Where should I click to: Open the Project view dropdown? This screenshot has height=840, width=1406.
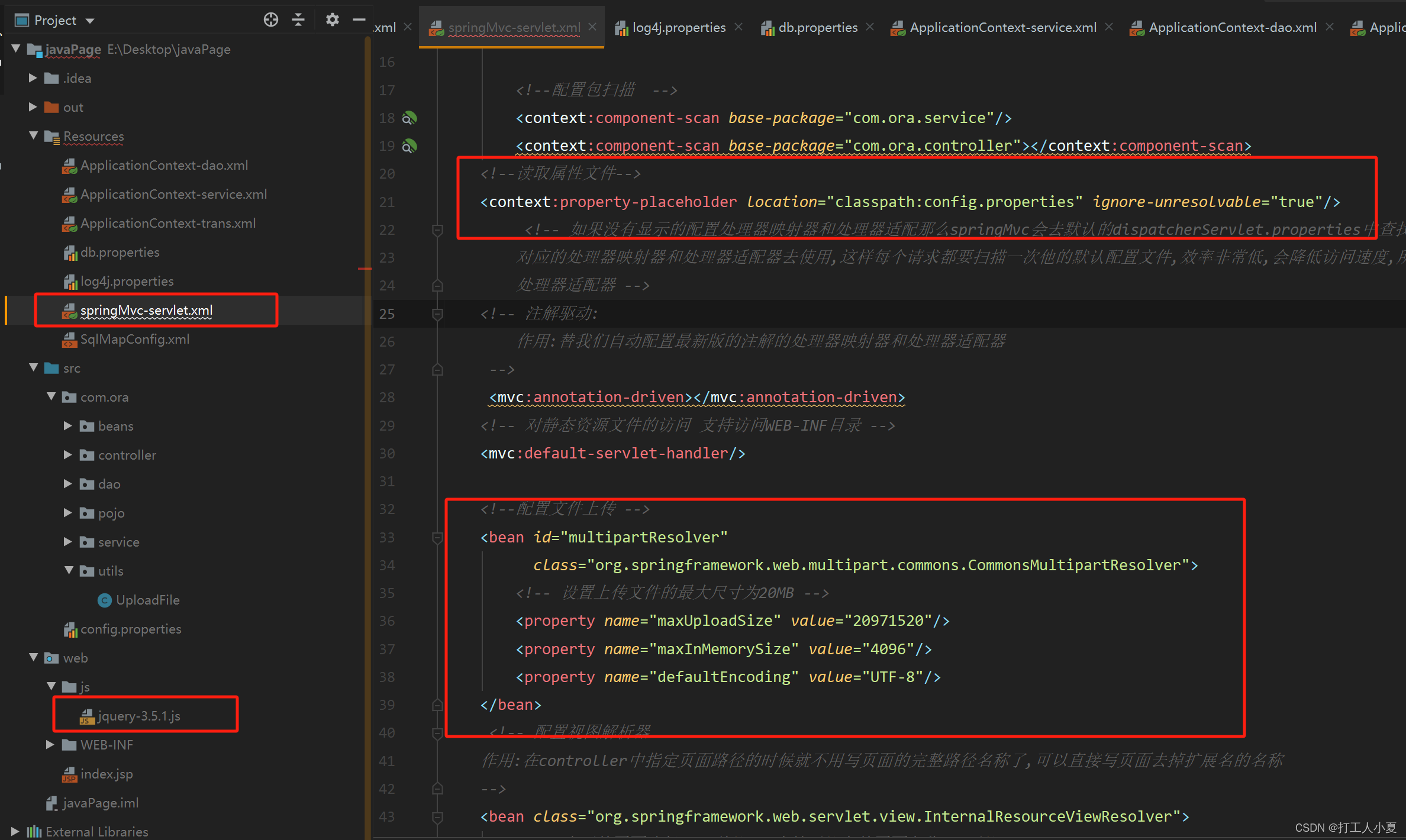click(90, 21)
